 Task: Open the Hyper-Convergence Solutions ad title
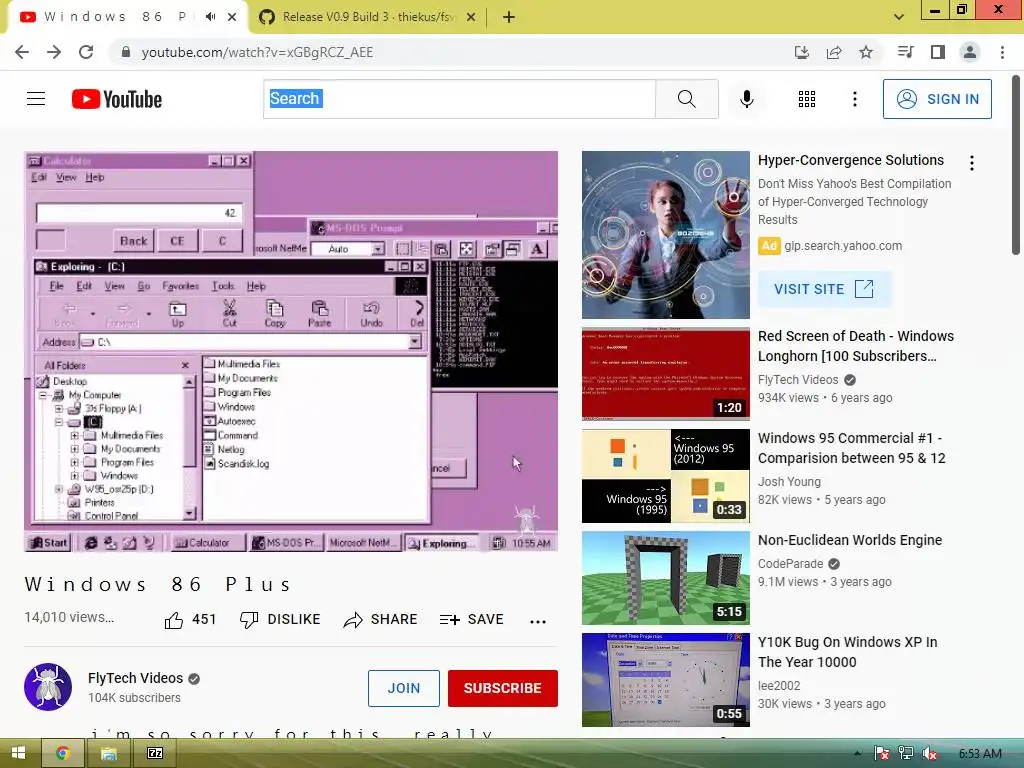pos(850,160)
